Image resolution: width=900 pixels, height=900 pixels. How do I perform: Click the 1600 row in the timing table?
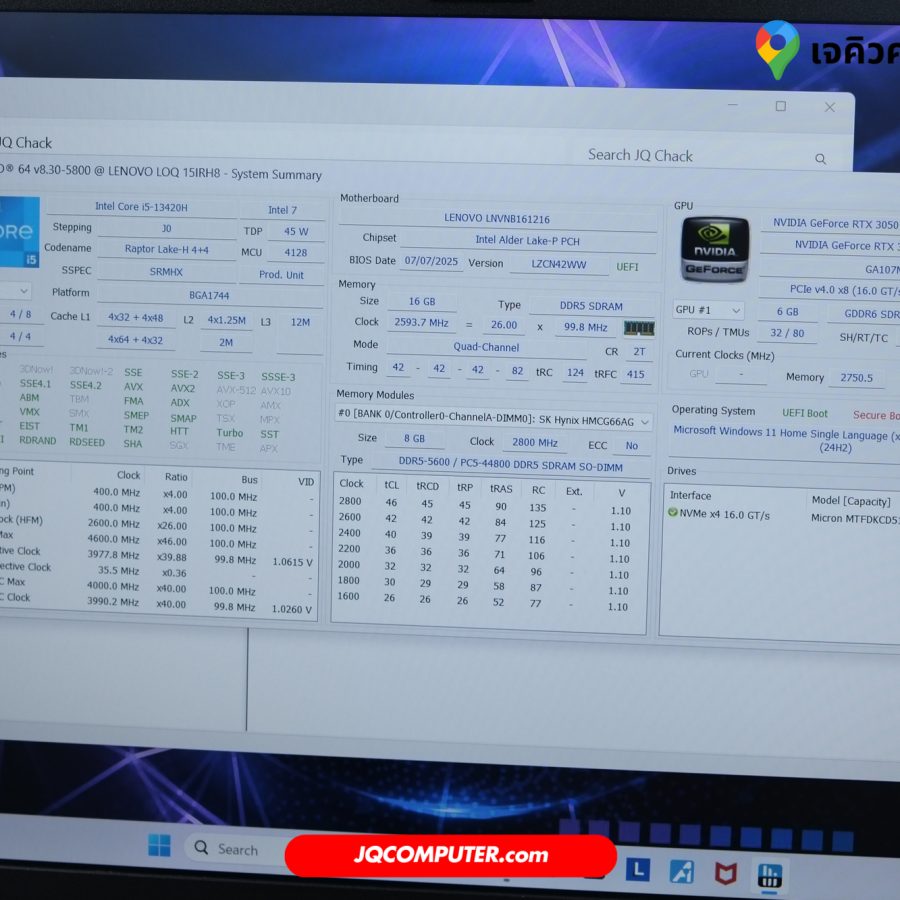483,600
